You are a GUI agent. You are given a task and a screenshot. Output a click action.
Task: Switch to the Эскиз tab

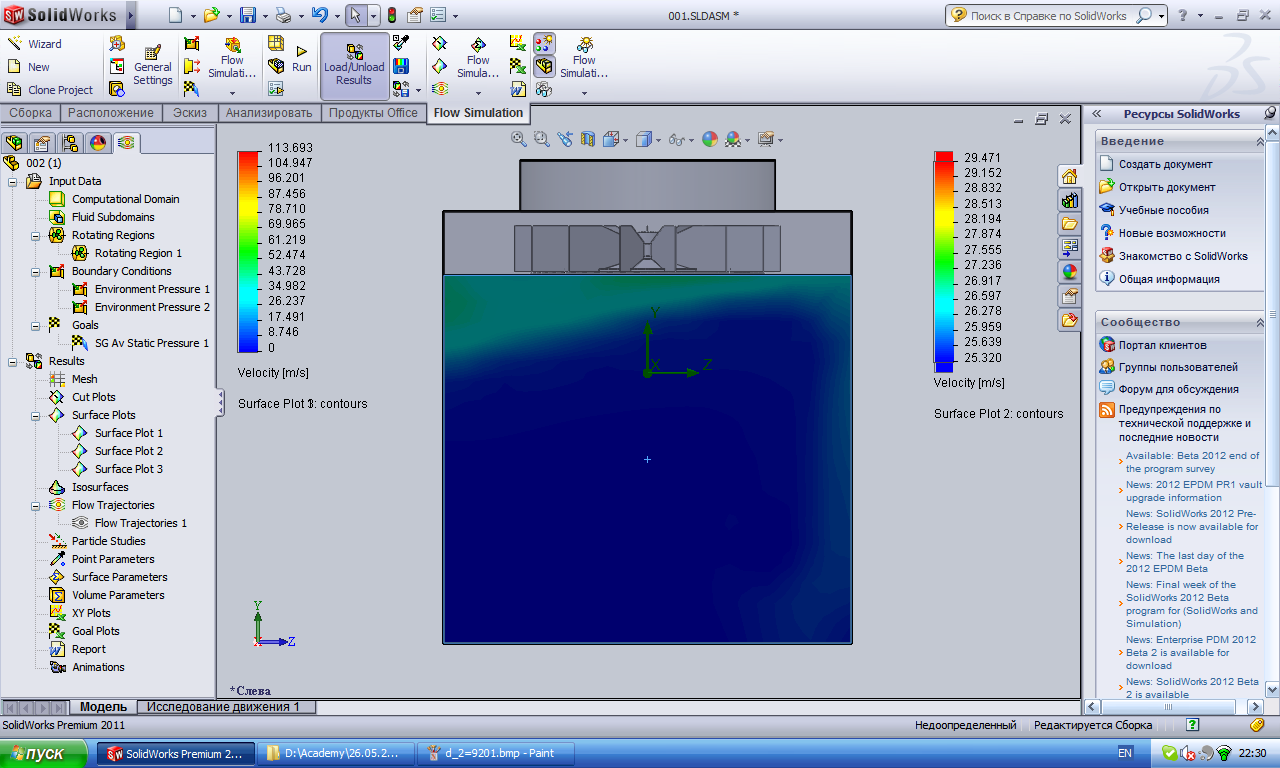point(189,113)
